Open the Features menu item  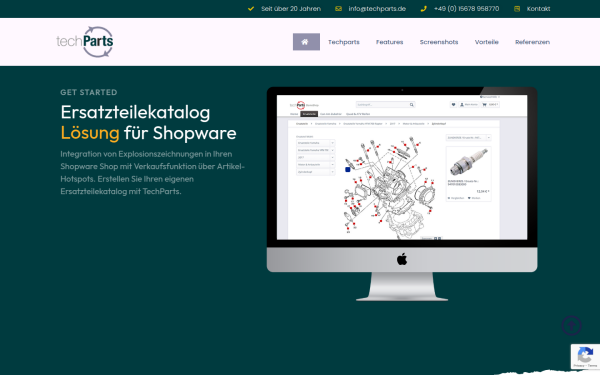[x=390, y=42]
